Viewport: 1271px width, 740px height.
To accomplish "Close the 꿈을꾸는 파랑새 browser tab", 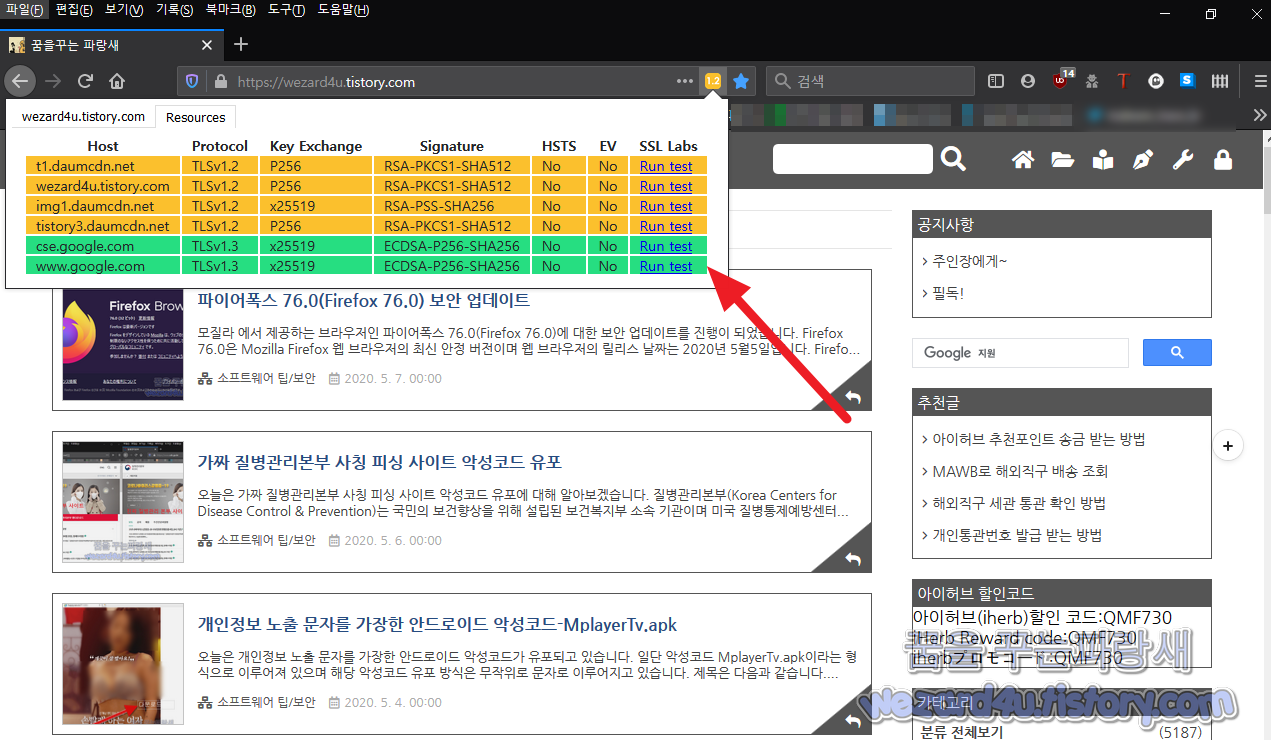I will (x=207, y=45).
